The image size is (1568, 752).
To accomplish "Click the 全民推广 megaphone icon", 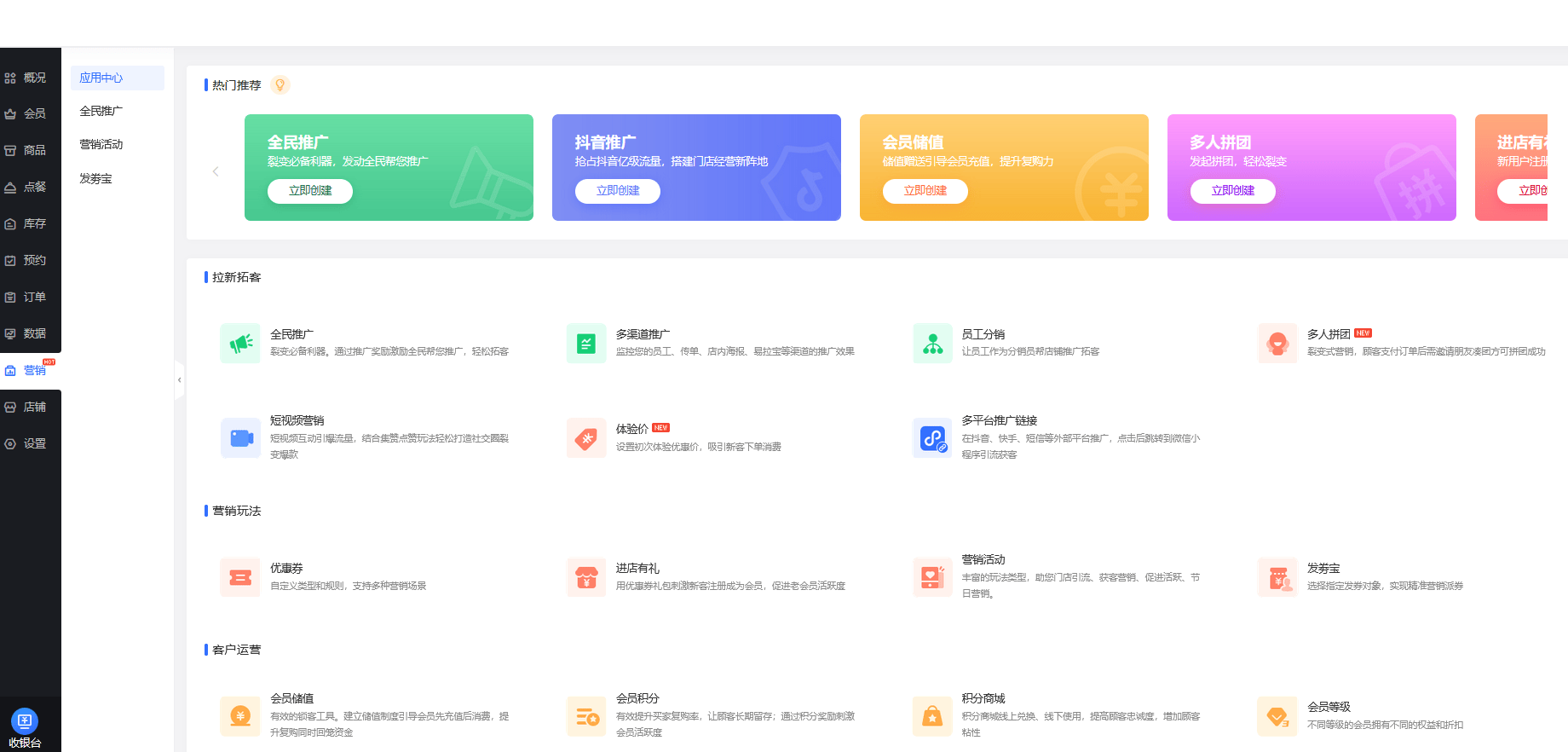I will [240, 344].
